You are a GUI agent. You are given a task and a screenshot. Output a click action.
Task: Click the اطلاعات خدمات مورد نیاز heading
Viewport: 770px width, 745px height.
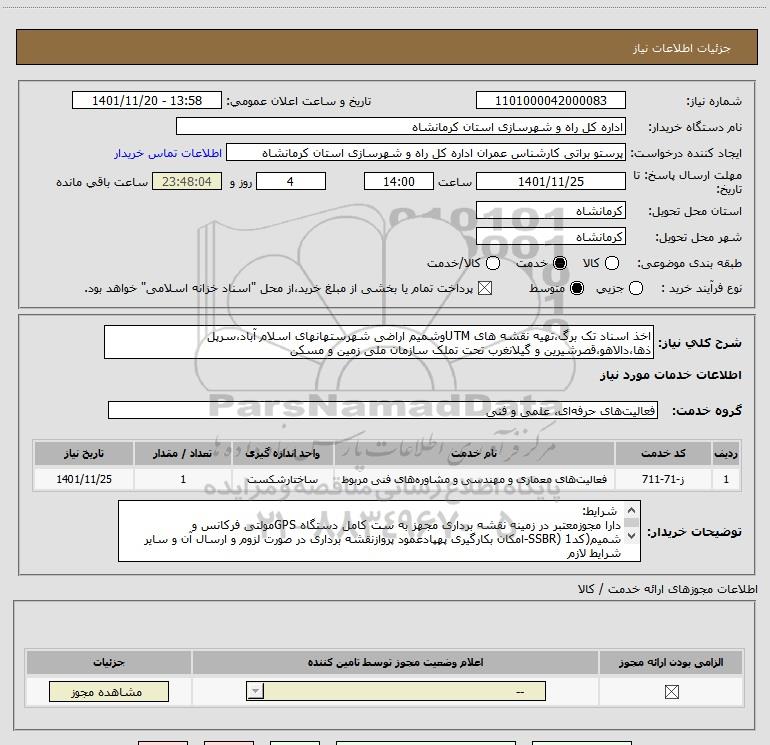[x=671, y=375]
